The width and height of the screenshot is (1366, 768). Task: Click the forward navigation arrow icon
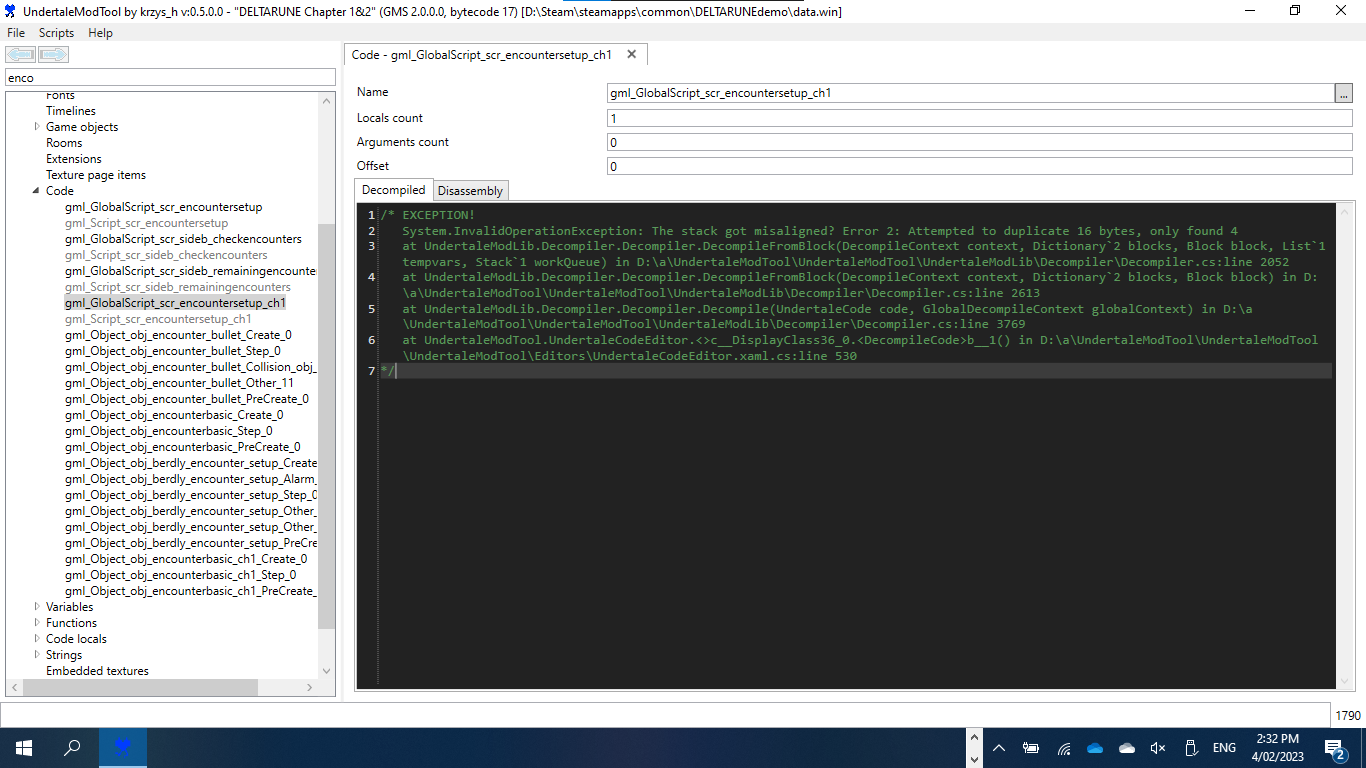click(x=52, y=54)
